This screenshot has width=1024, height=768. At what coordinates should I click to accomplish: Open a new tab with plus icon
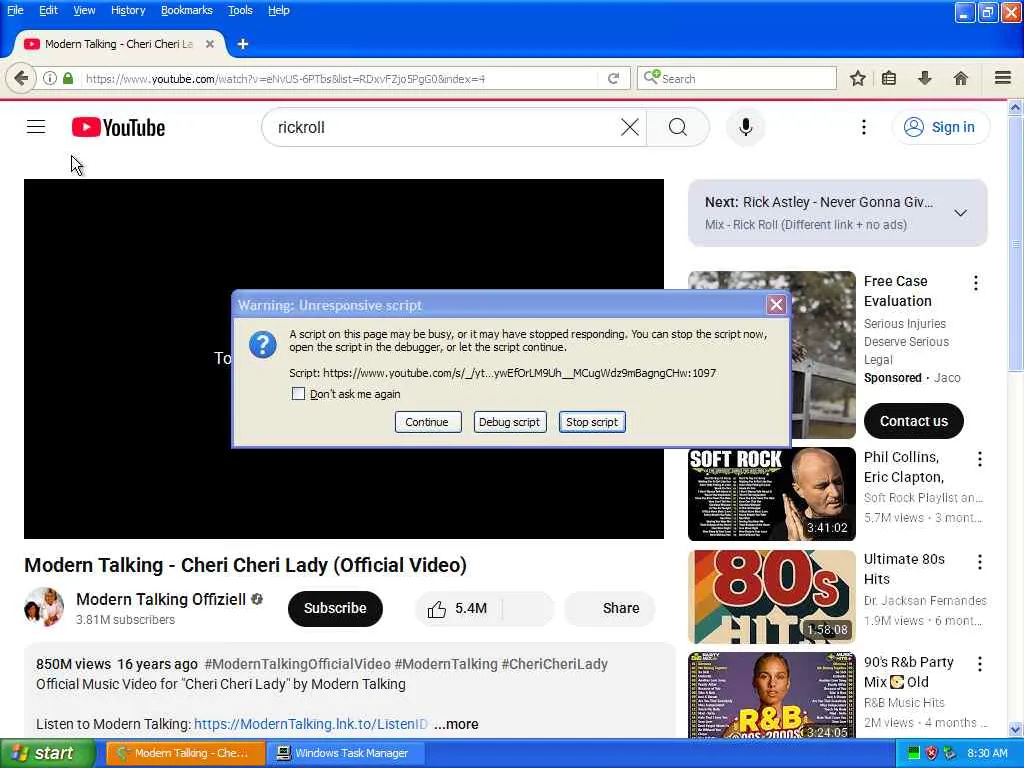(x=243, y=44)
